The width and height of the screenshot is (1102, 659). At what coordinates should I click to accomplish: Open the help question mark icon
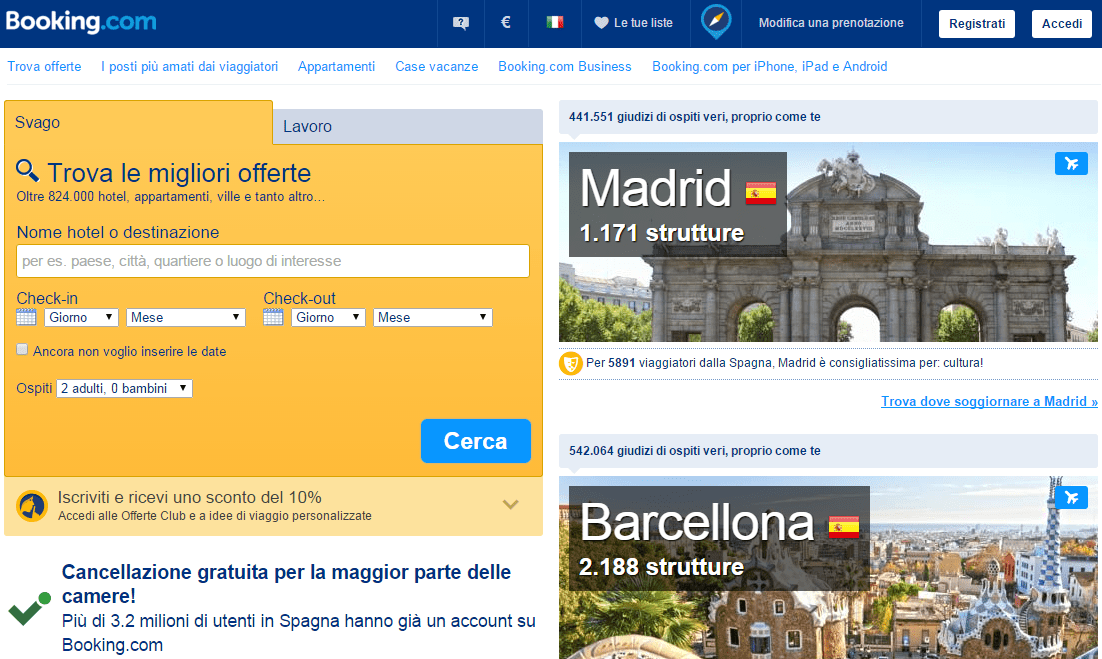[460, 23]
